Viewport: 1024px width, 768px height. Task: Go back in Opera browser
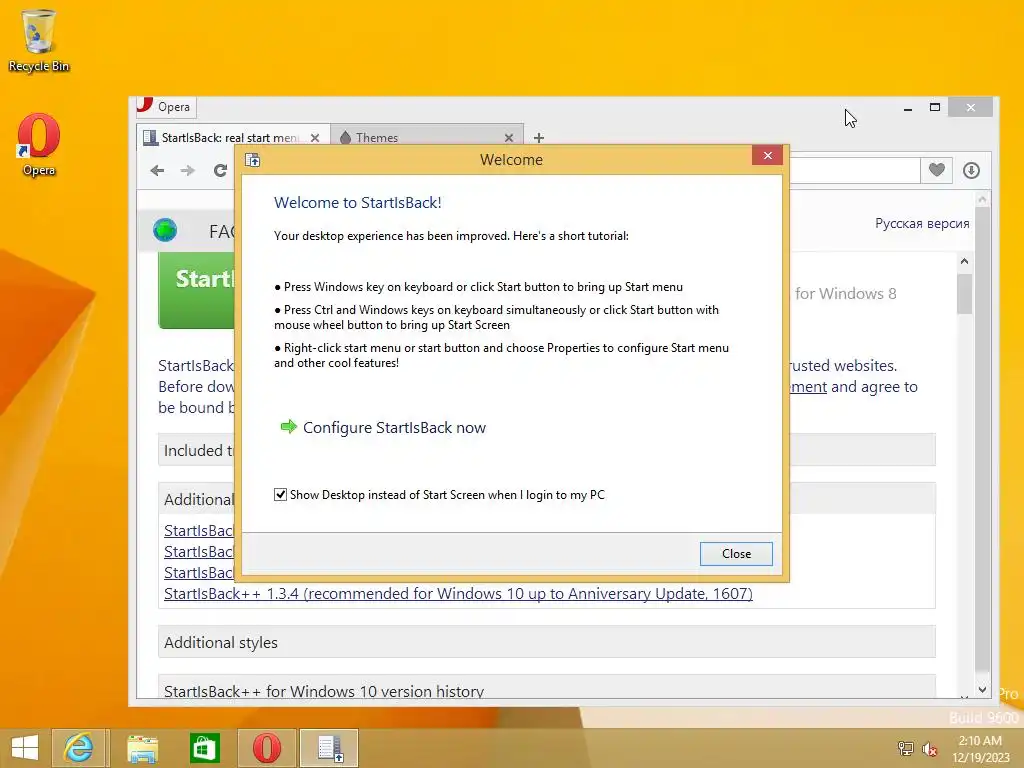[157, 170]
